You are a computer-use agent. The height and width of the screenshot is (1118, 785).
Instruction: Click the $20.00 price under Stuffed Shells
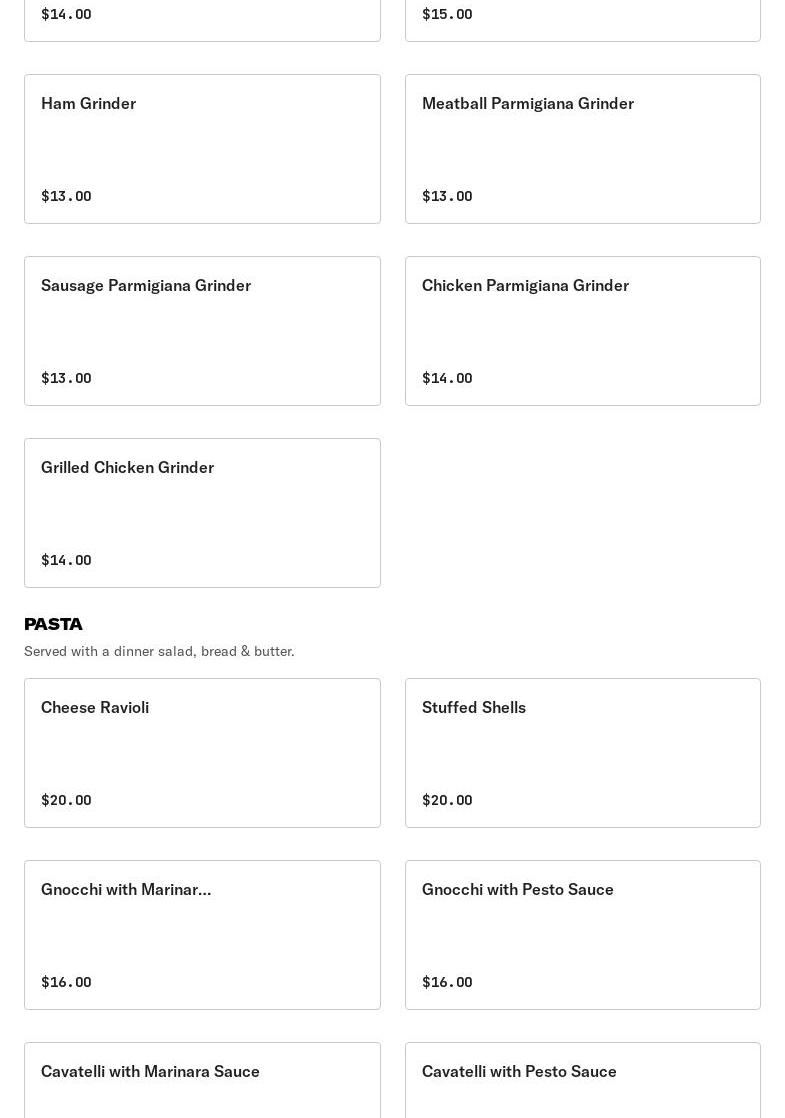447,800
